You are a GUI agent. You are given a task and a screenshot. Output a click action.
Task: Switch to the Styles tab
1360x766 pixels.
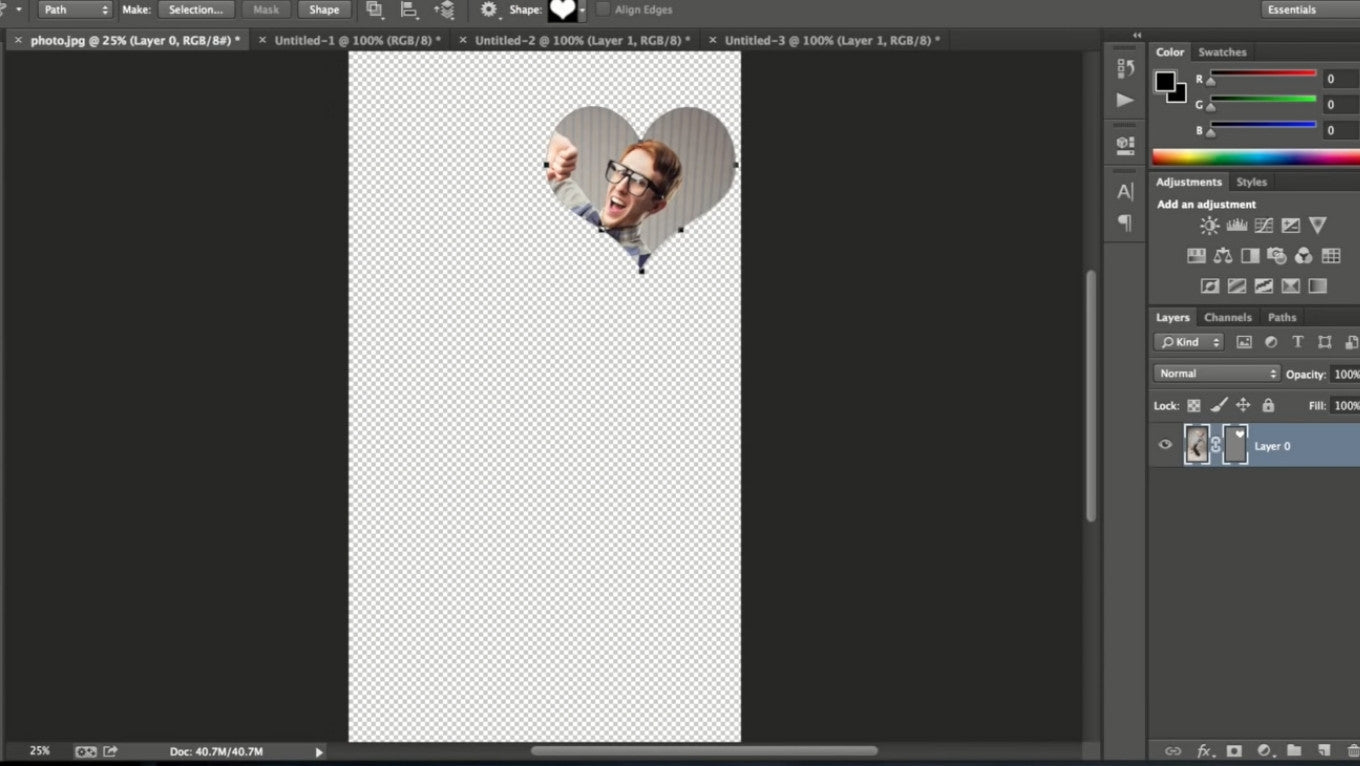tap(1251, 182)
